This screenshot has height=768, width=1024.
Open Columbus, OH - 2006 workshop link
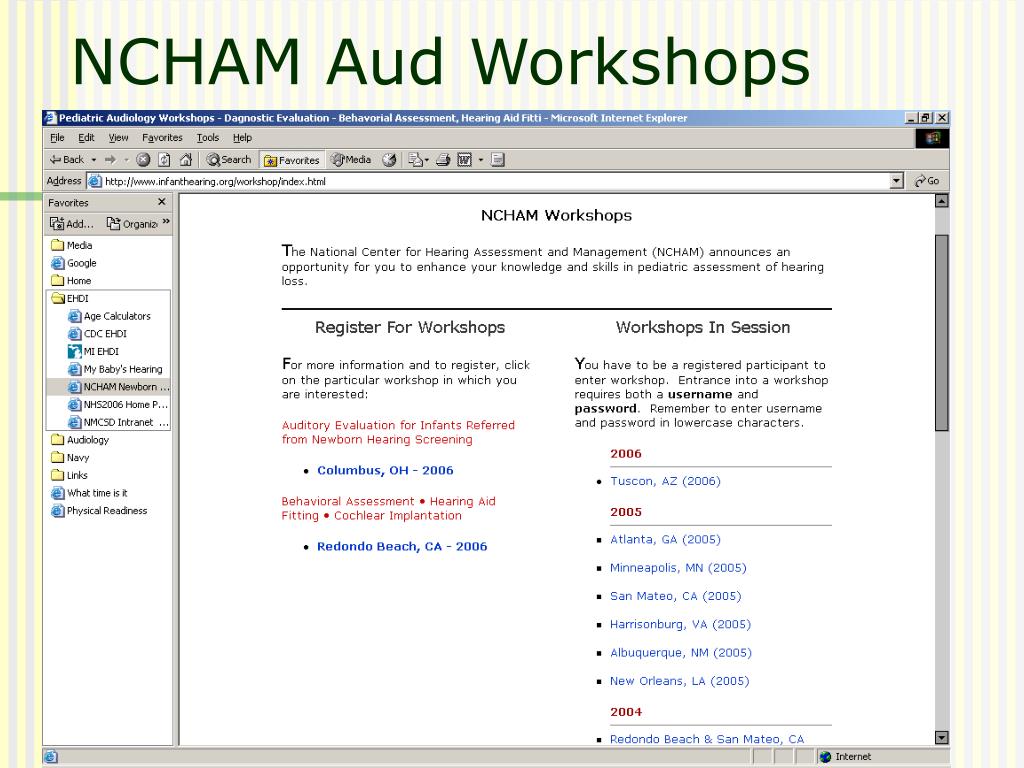(x=385, y=470)
